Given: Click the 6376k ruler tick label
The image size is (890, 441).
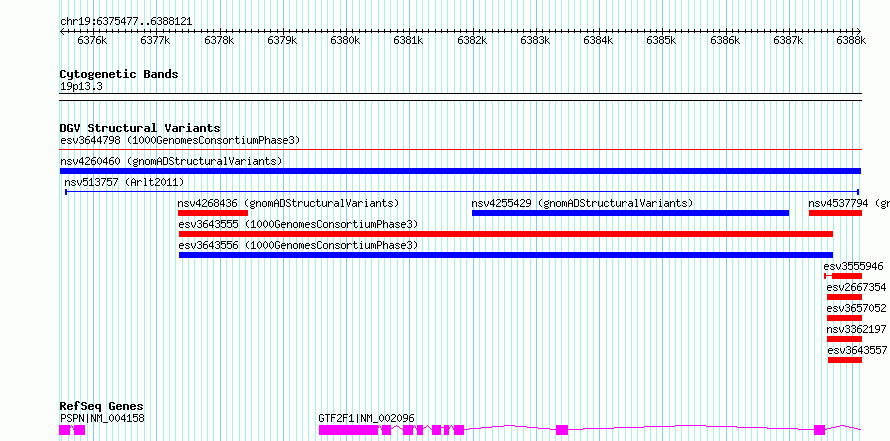Looking at the screenshot, I should click(92, 41).
